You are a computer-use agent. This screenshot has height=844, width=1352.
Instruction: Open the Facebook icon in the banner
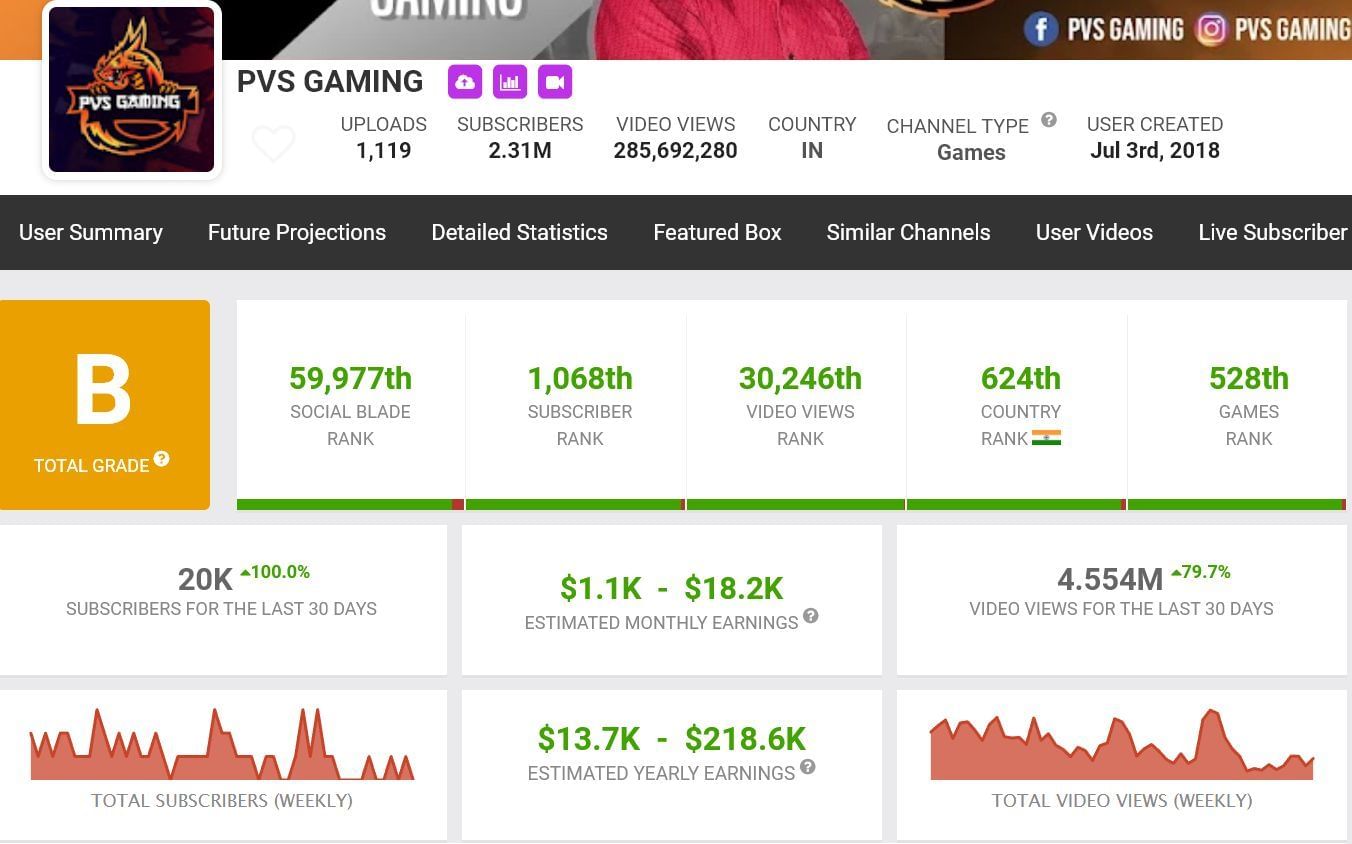coord(1040,29)
